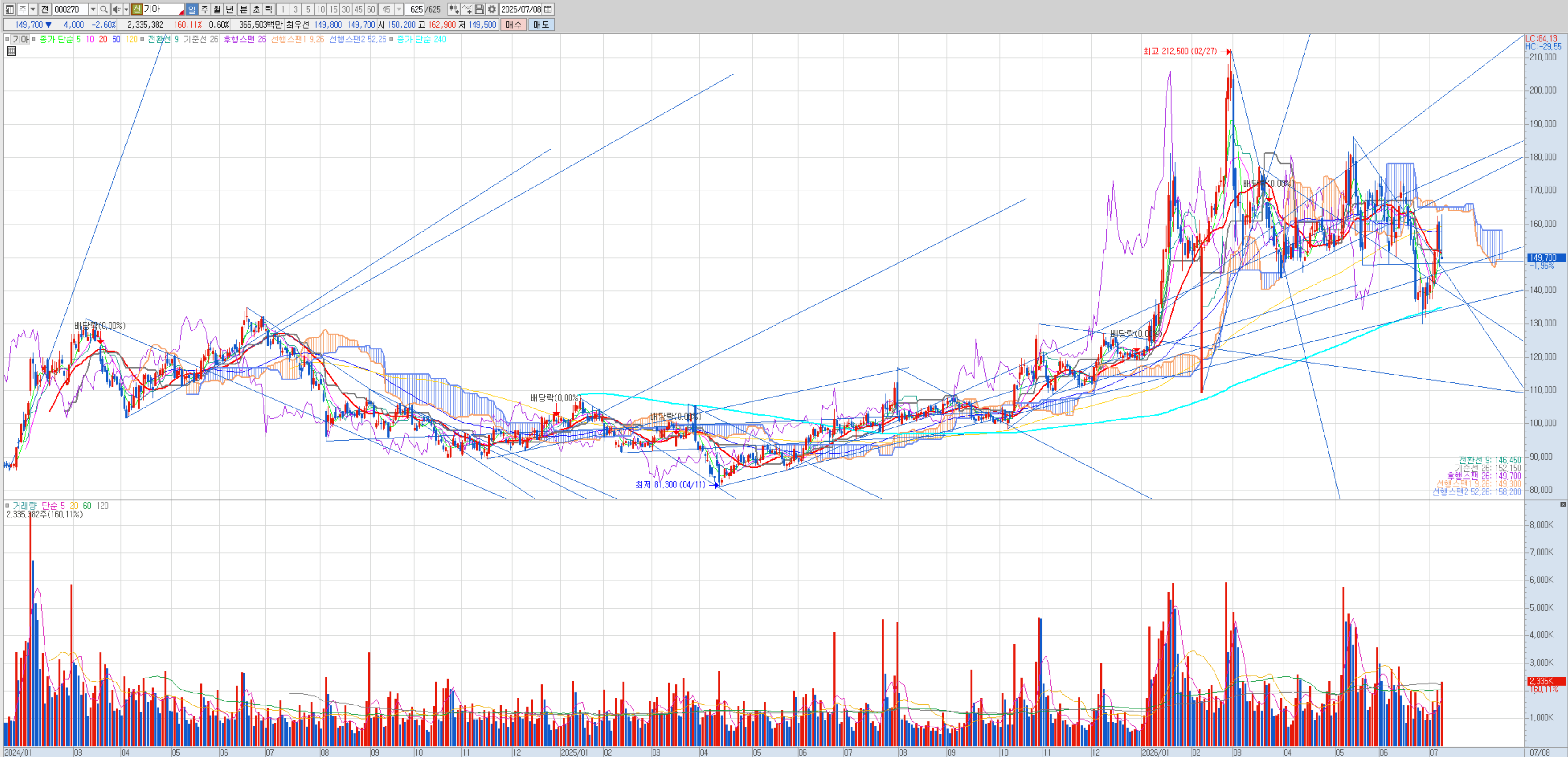Expand the speaker options dropdown arrow
1568x757 pixels.
coord(126,9)
